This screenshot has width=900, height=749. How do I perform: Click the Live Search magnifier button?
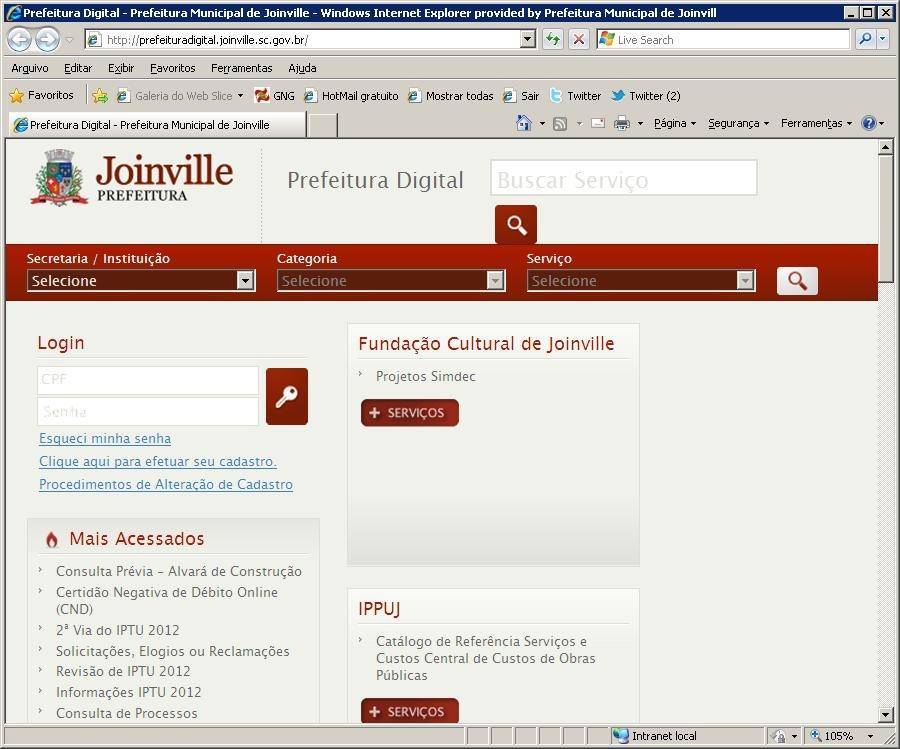[x=864, y=40]
